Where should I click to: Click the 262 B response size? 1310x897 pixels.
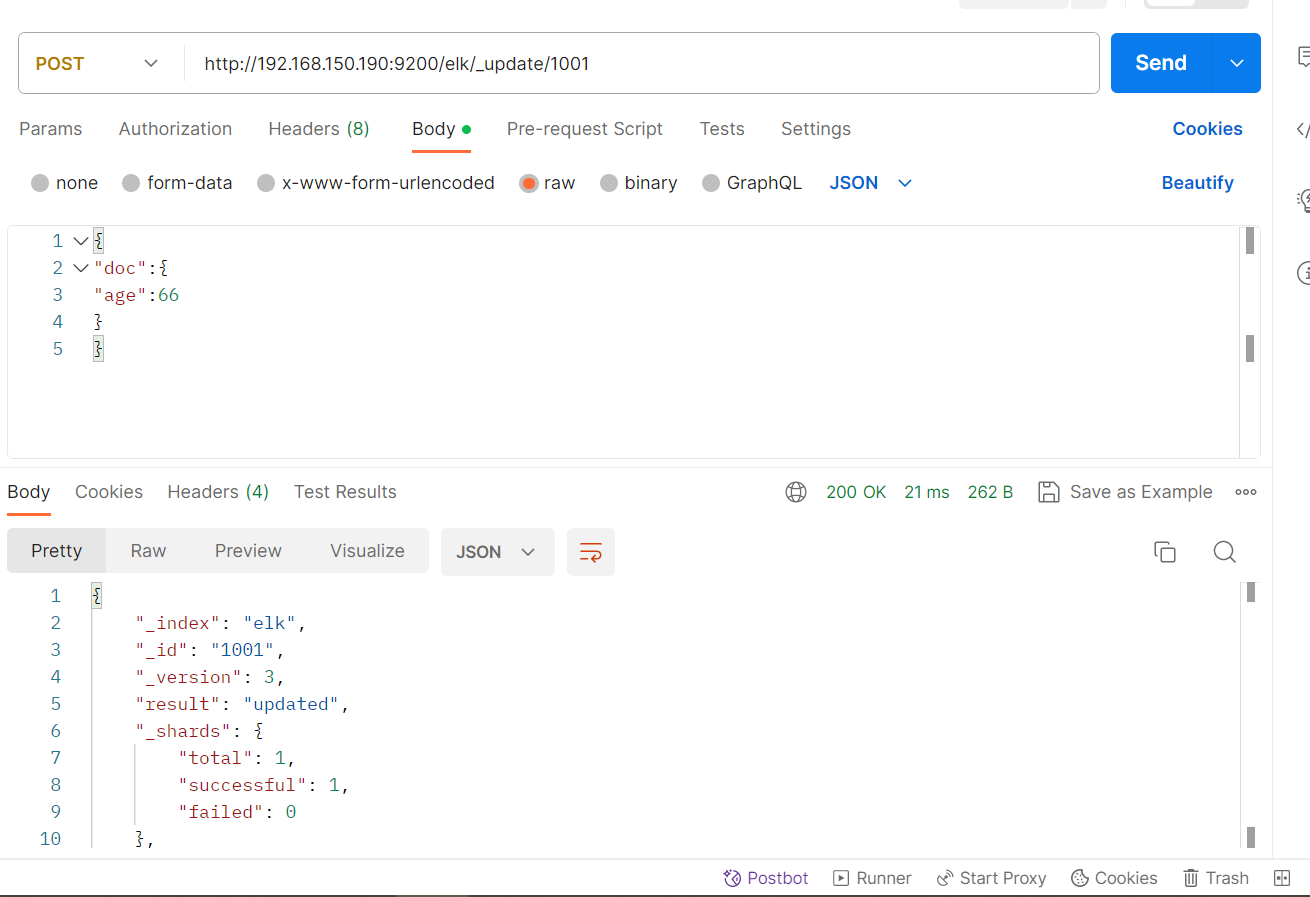tap(990, 492)
